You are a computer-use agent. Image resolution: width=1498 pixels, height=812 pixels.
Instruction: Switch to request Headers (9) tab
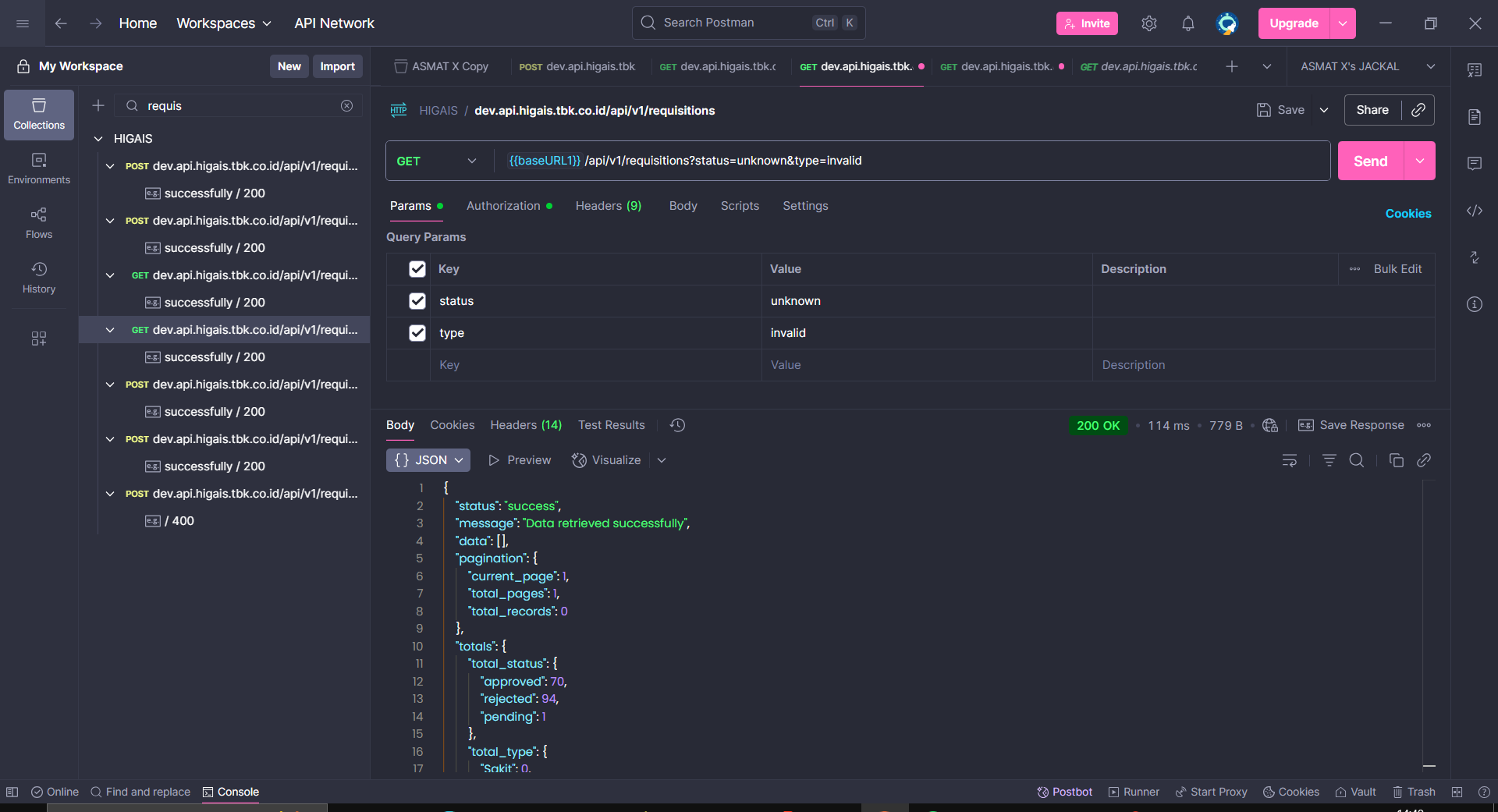(x=609, y=206)
